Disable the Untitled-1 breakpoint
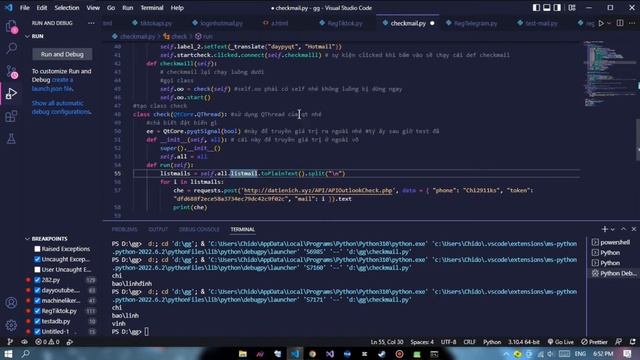The height and width of the screenshot is (360, 640). point(37,331)
